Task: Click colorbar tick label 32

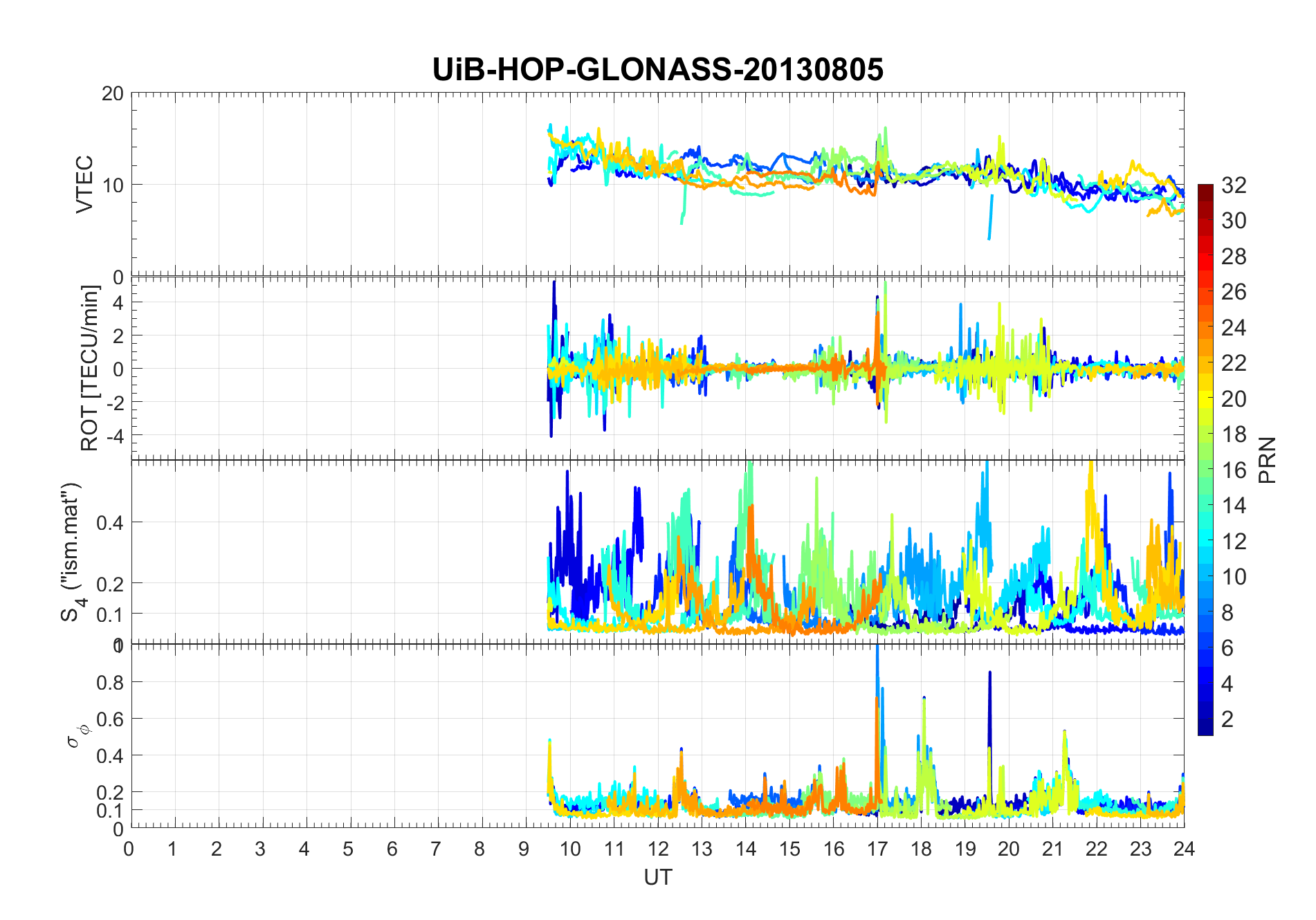Action: (1234, 185)
